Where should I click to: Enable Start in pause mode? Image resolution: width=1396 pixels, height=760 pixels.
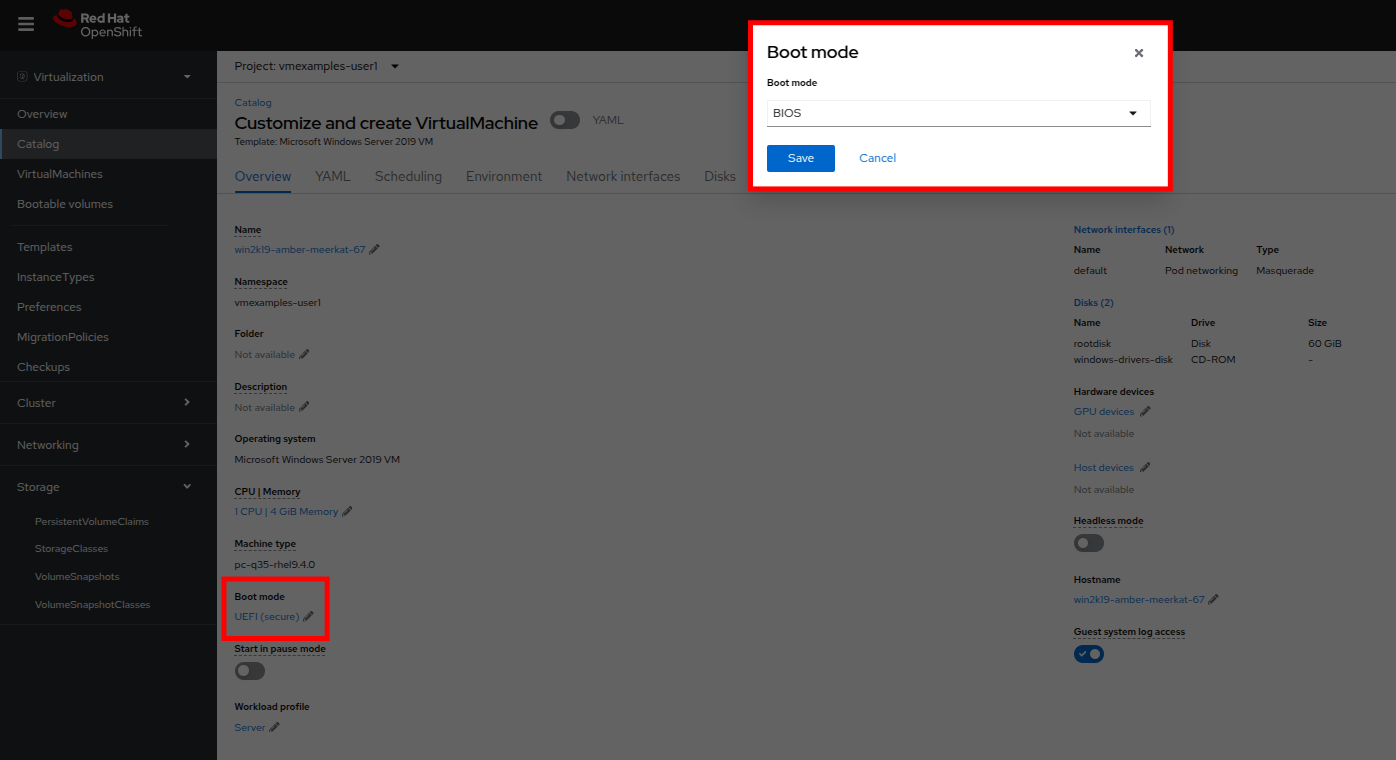click(x=250, y=671)
